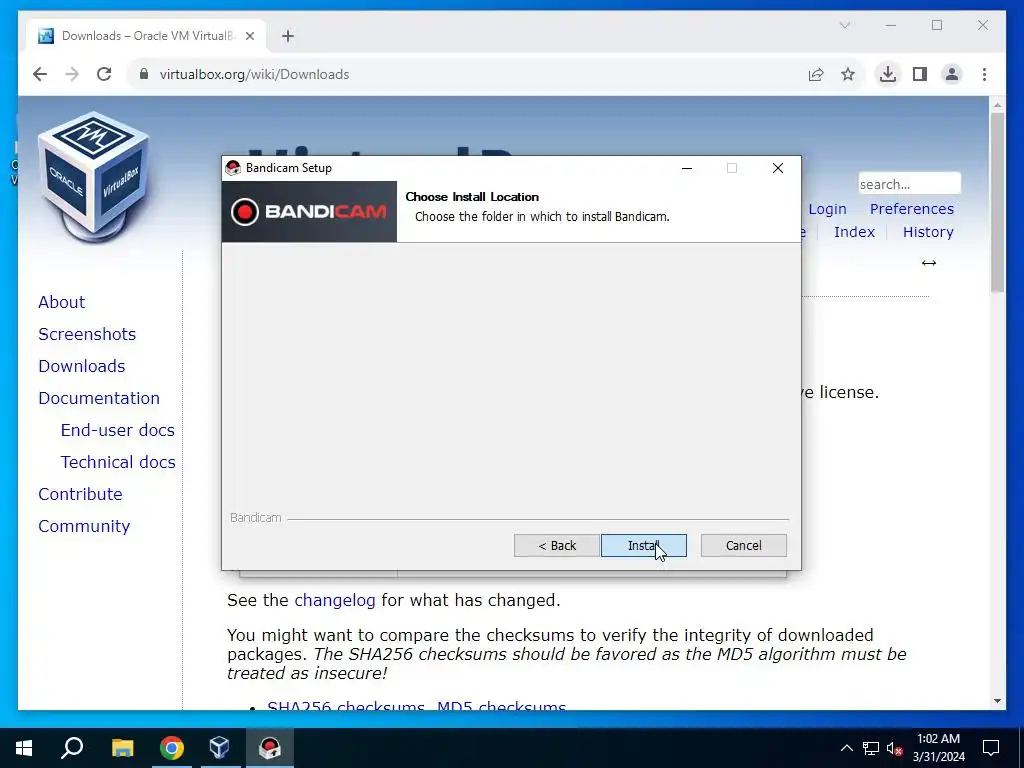Open End-user docs link
The image size is (1024, 768).
[118, 430]
